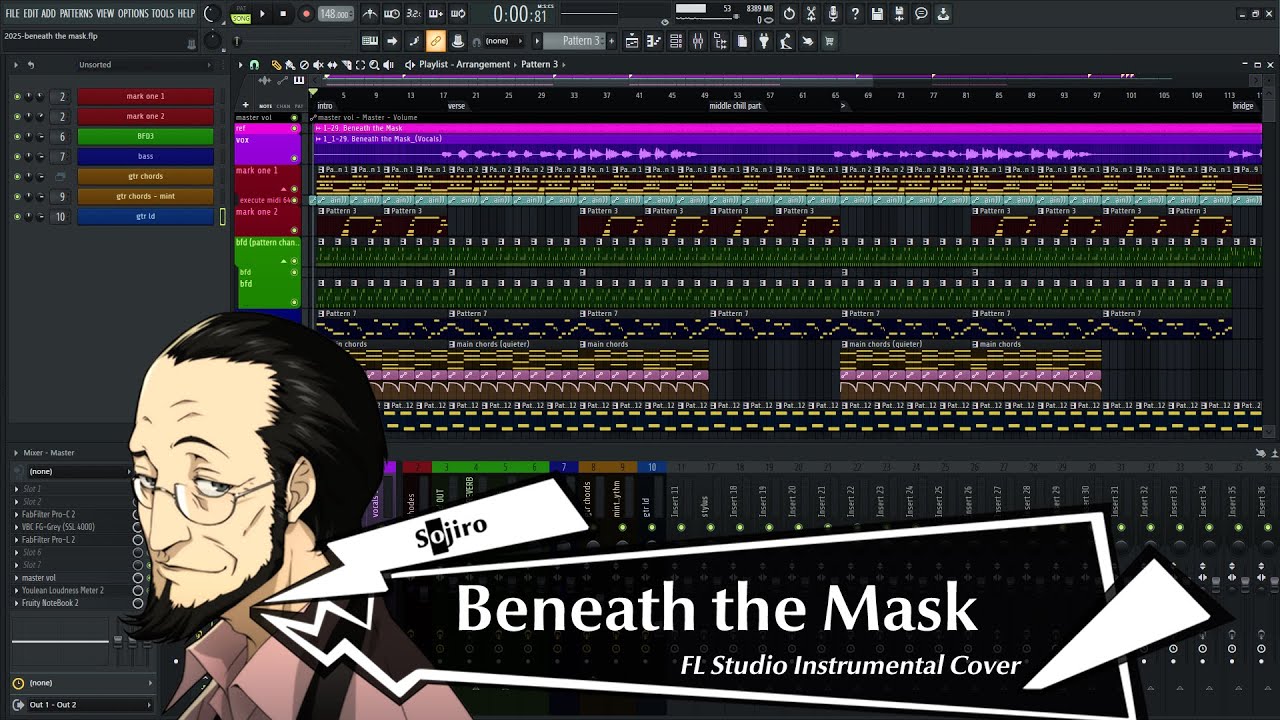The image size is (1280, 720).
Task: Select the 'gtr chords' channel button
Action: tap(146, 176)
